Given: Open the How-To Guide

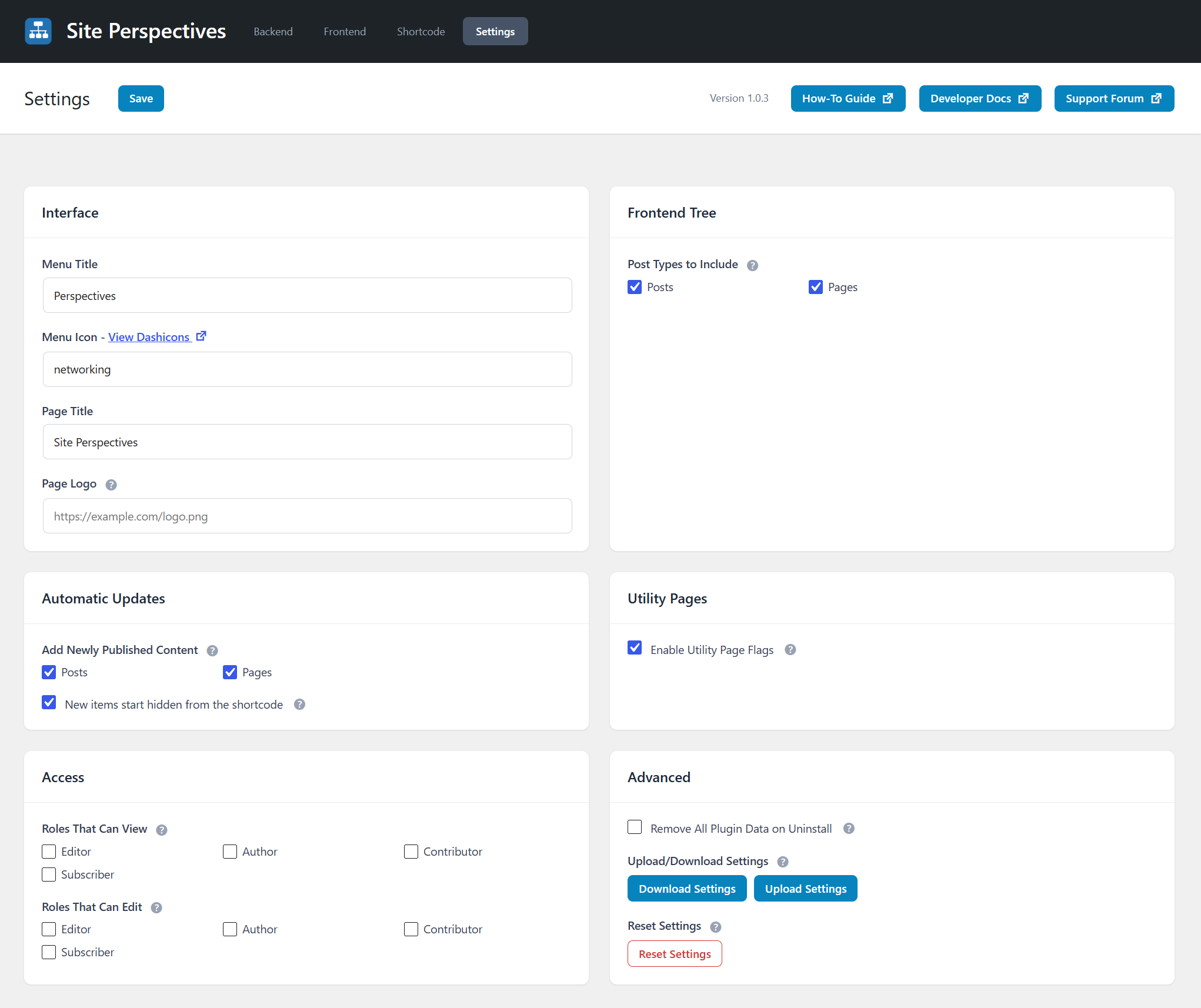Looking at the screenshot, I should (848, 98).
